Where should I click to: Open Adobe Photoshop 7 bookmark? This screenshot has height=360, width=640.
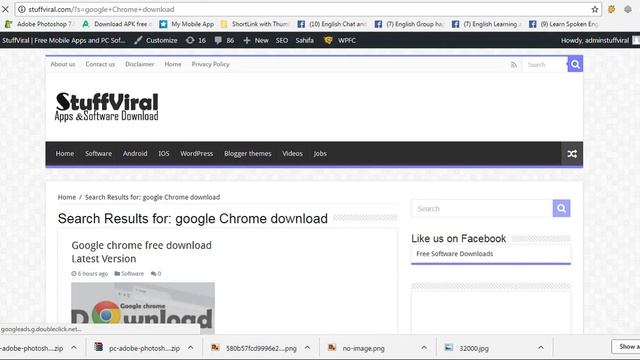39,24
